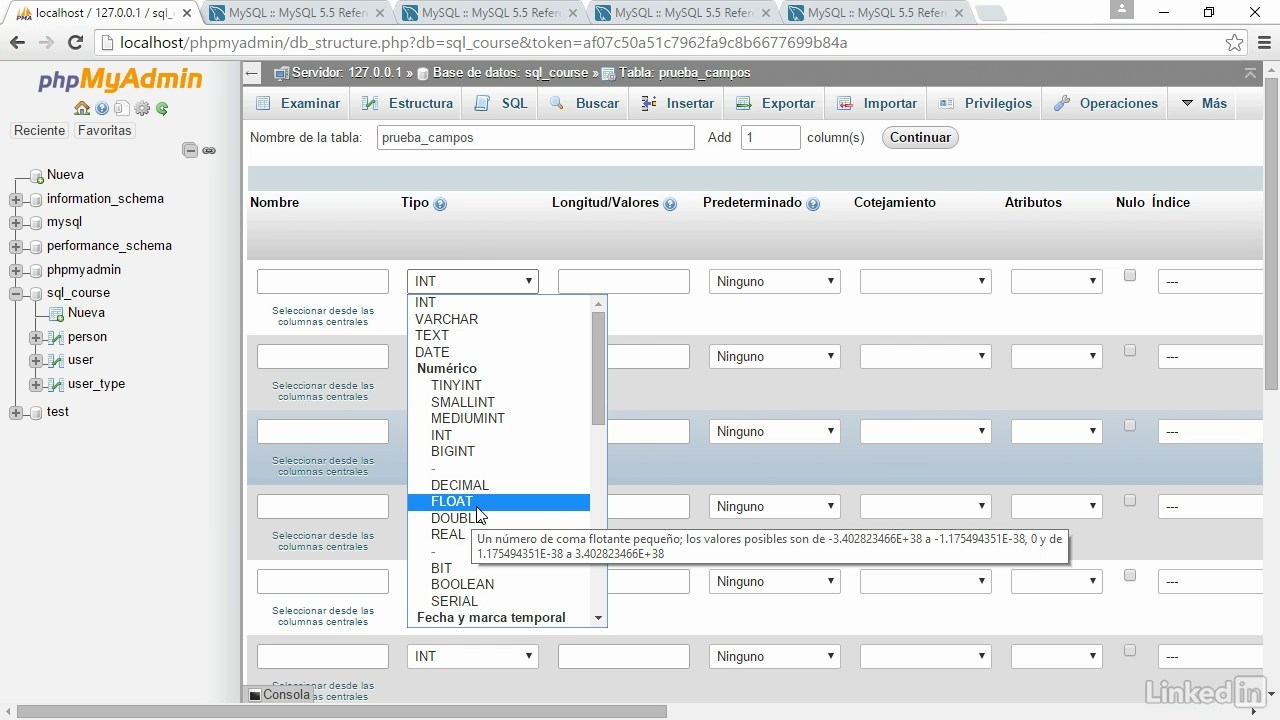1280x720 pixels.
Task: Click the first row Nombre input field
Action: click(x=323, y=281)
